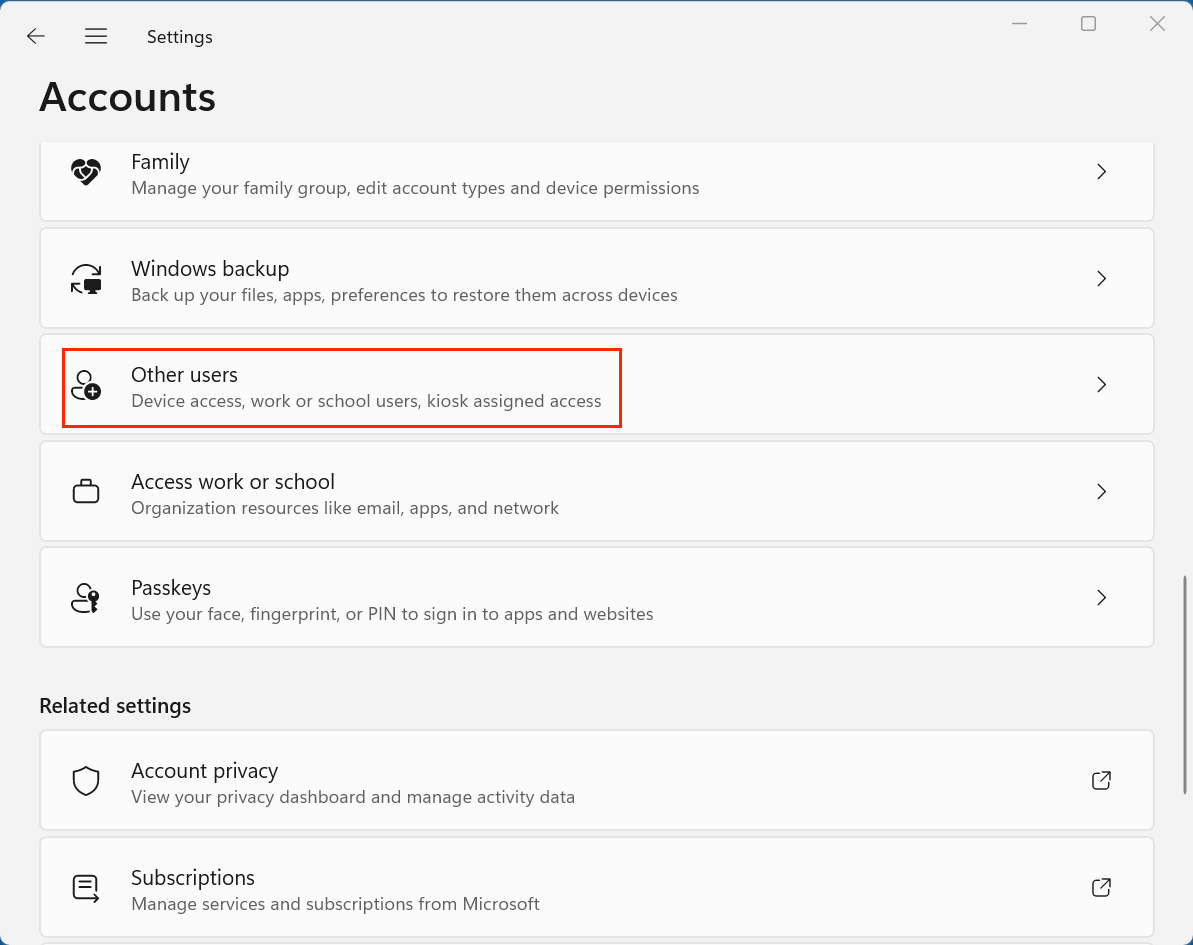The height and width of the screenshot is (945, 1193).
Task: Click the Family heart icon
Action: click(x=86, y=172)
